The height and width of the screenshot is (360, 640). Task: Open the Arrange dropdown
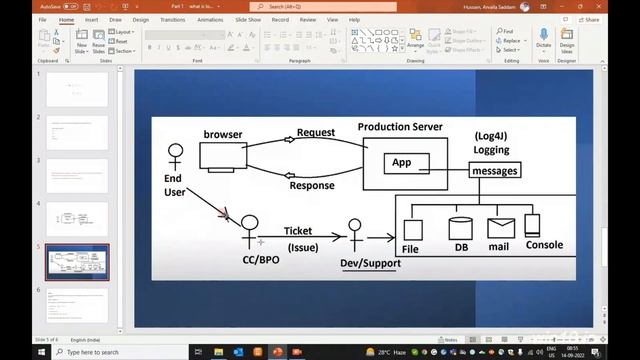(x=416, y=40)
